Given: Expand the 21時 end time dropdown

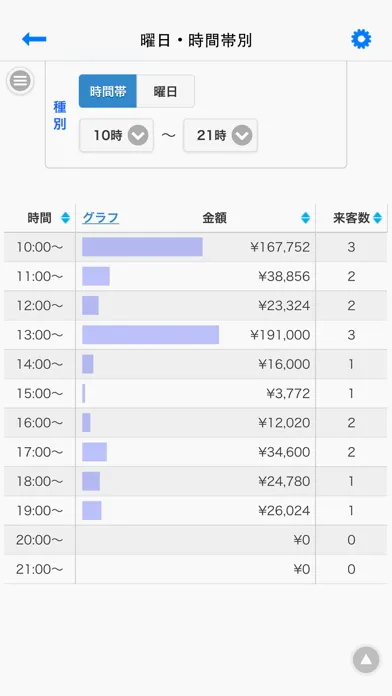Looking at the screenshot, I should [221, 135].
